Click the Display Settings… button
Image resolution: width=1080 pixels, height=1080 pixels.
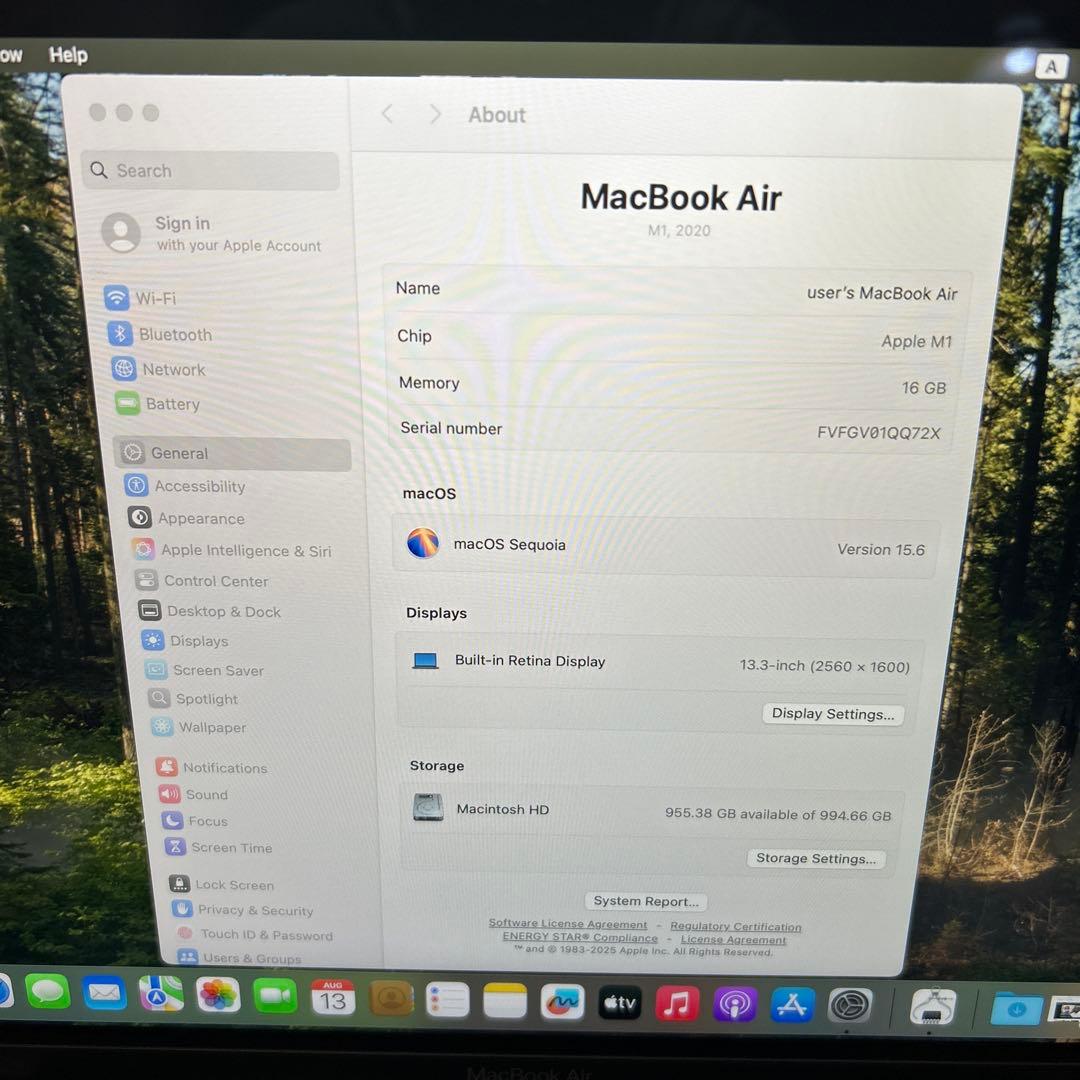[833, 714]
